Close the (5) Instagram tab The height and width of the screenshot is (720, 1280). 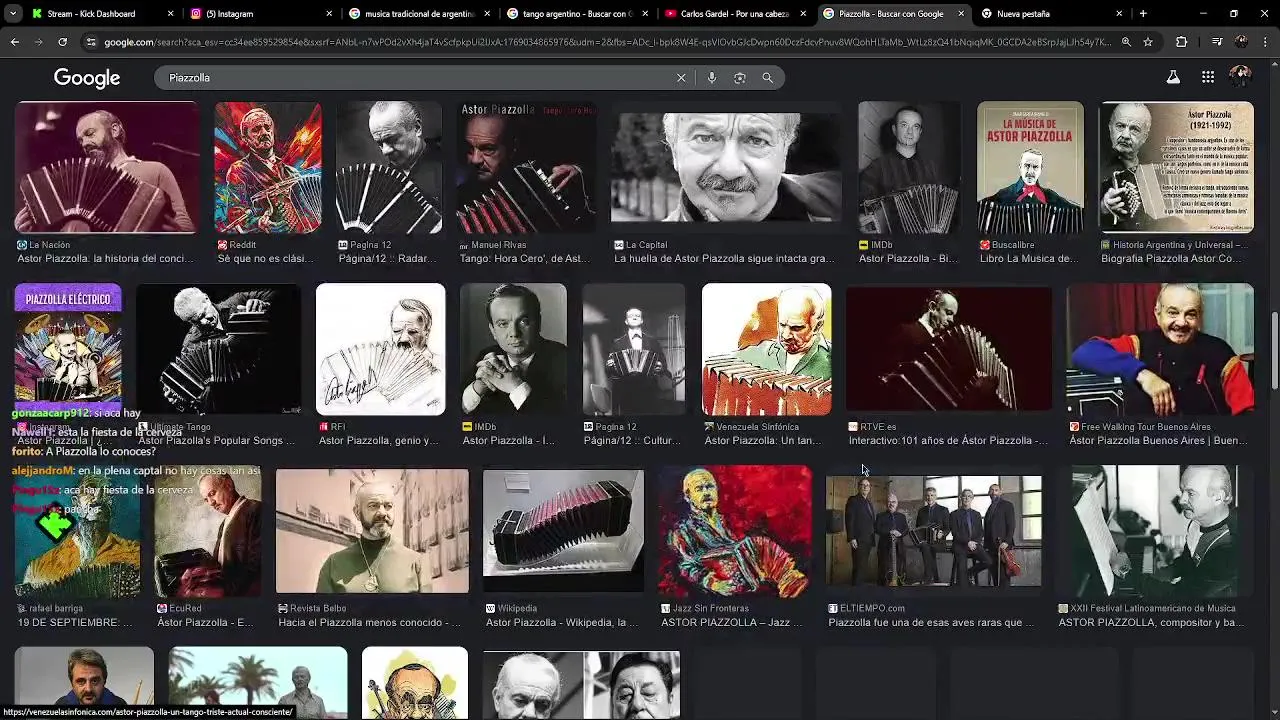coord(329,14)
